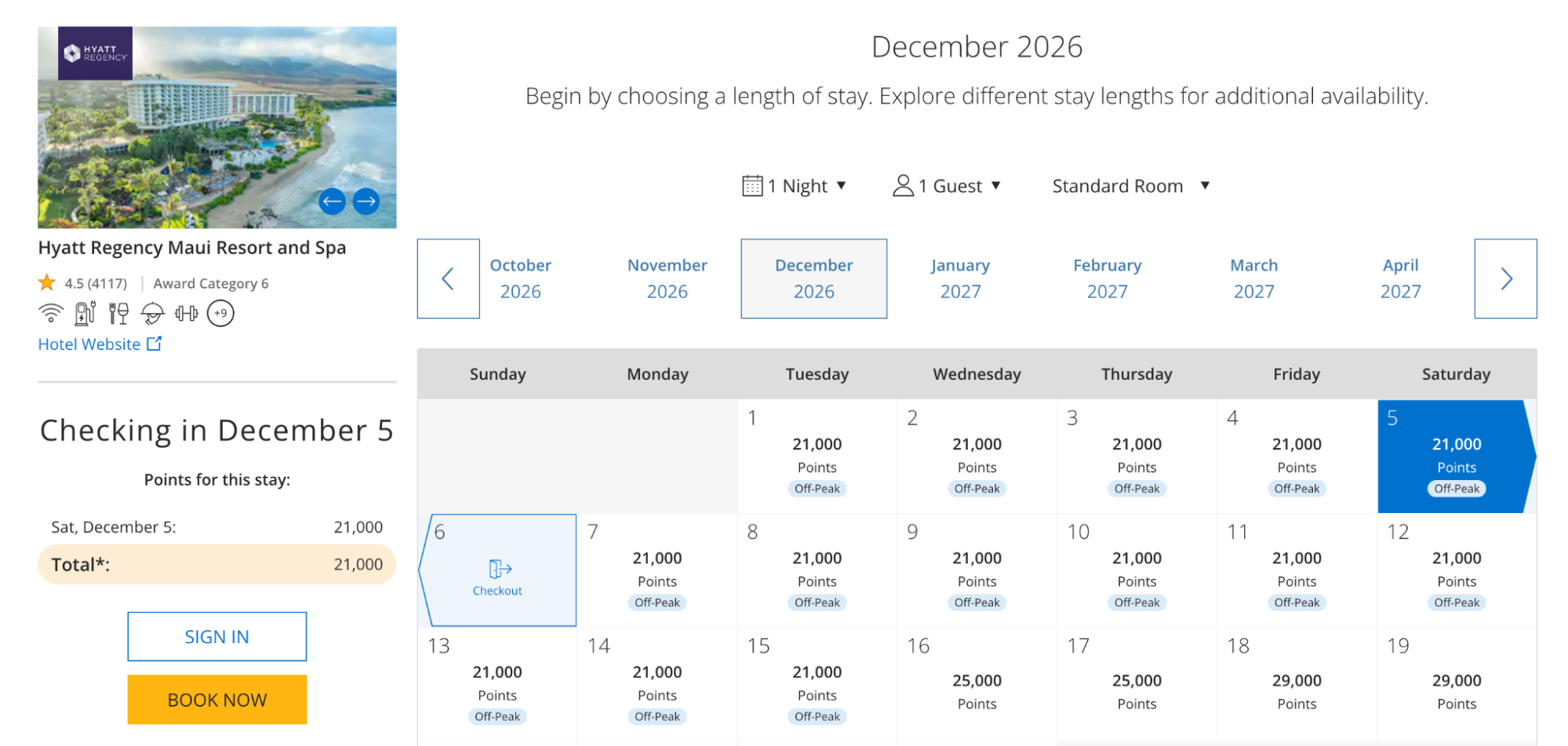Viewport: 1568px width, 746px height.
Task: Expand the Standard Room type dropdown
Action: 1130,186
